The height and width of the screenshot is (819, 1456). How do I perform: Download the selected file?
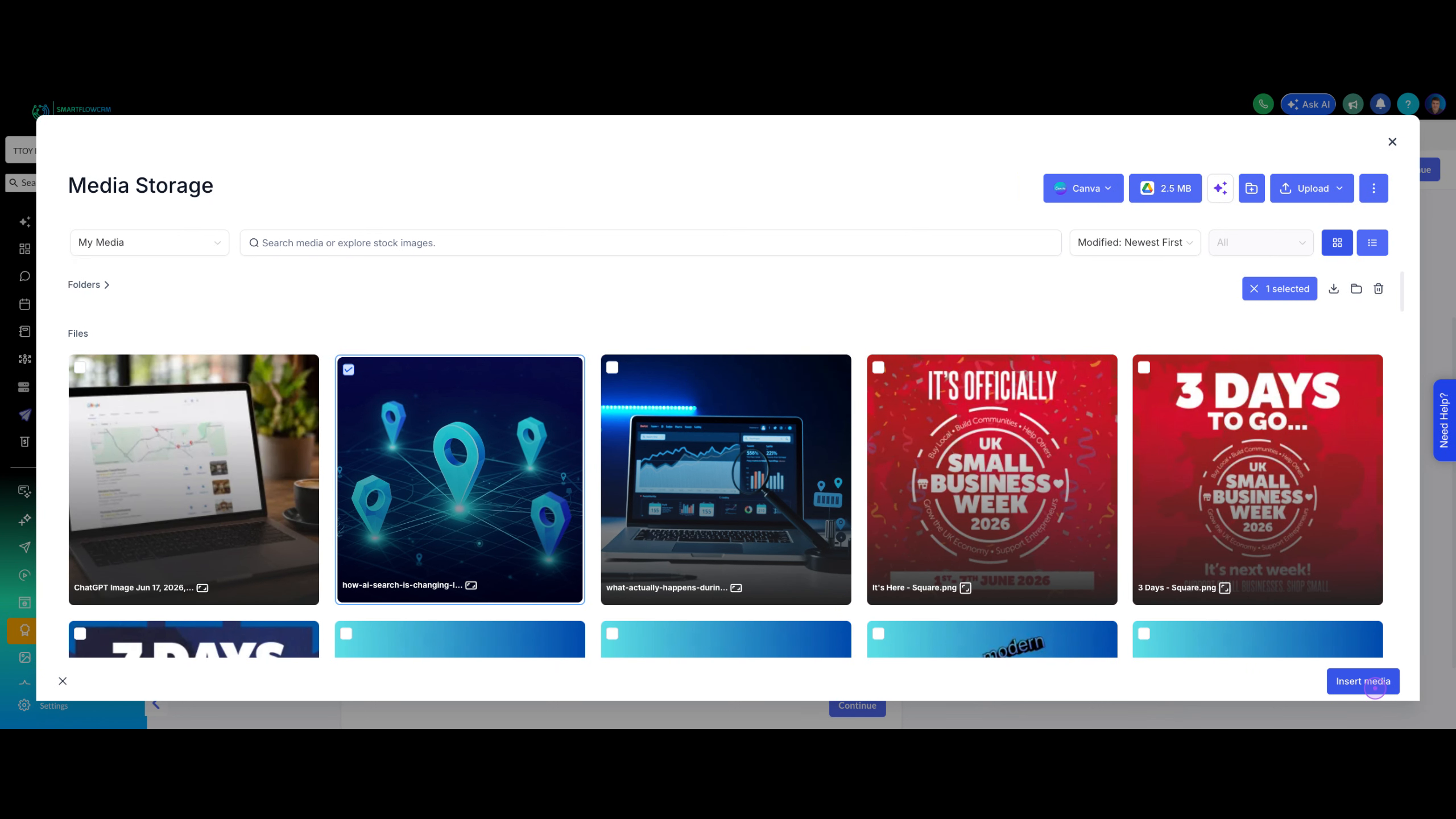click(1333, 289)
